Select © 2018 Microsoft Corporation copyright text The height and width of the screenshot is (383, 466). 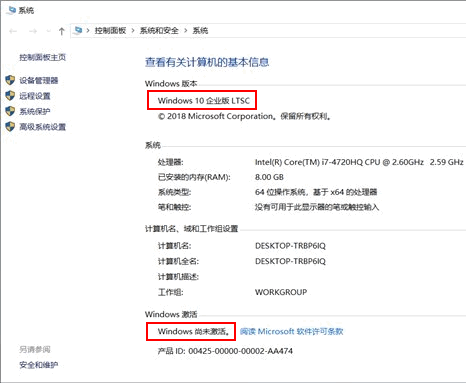[245, 116]
